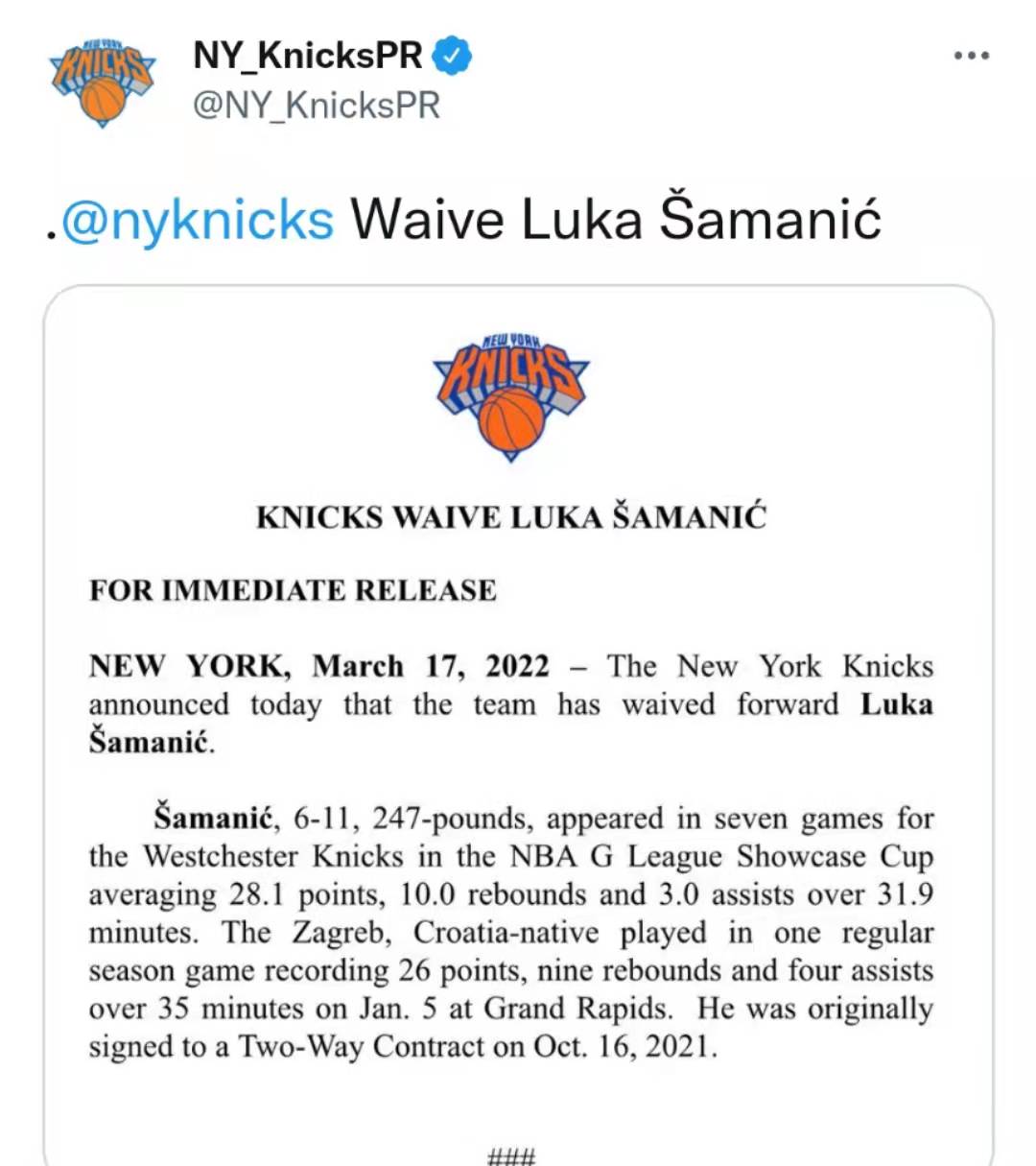The image size is (1036, 1166).
Task: Click the blue verified checkmark badge
Action: point(451,56)
